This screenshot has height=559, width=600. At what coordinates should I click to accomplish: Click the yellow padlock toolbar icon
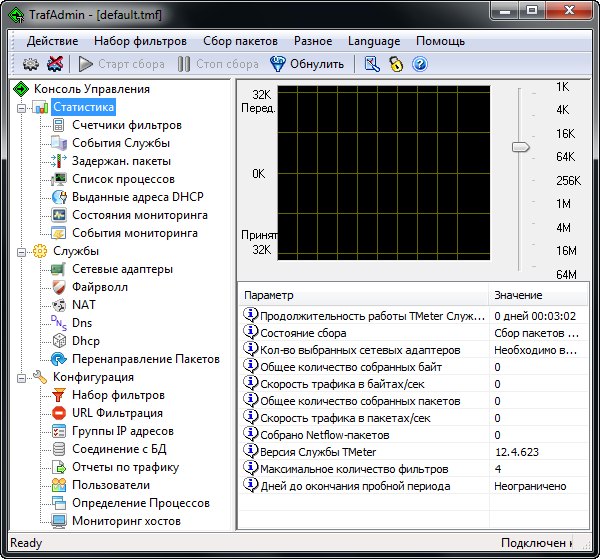[x=396, y=64]
